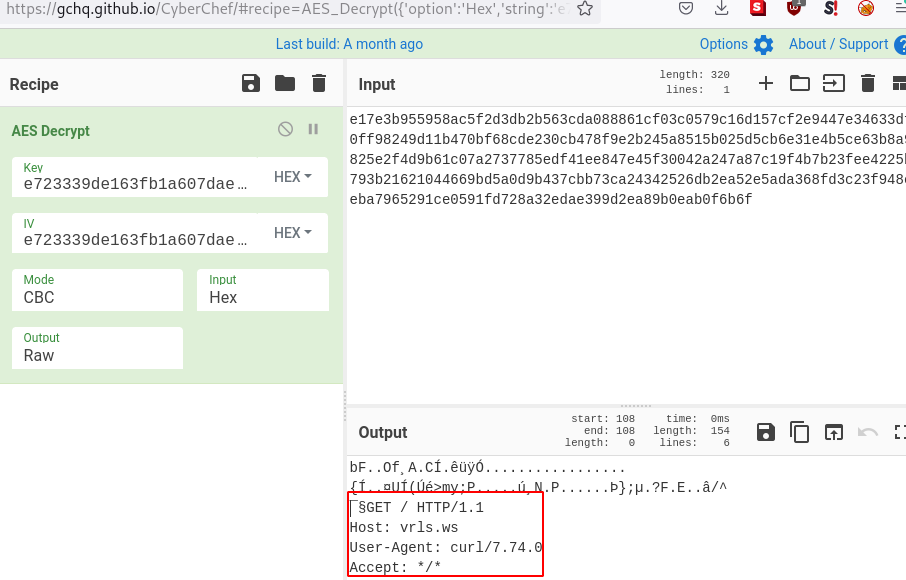Clear input with the trash icon
The image size is (906, 580).
[868, 83]
